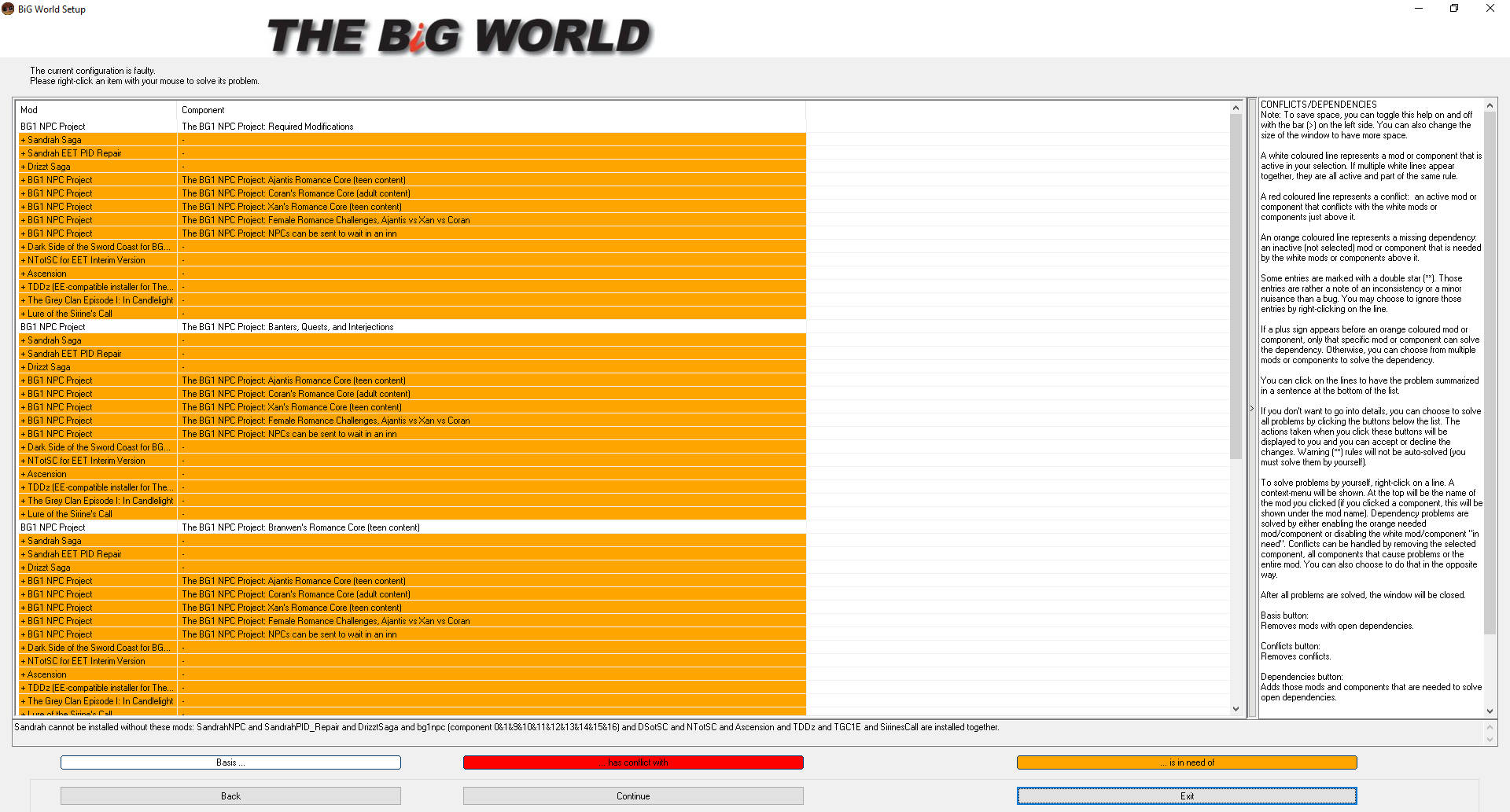Image resolution: width=1510 pixels, height=812 pixels.
Task: Click the Continue button
Action: [633, 796]
